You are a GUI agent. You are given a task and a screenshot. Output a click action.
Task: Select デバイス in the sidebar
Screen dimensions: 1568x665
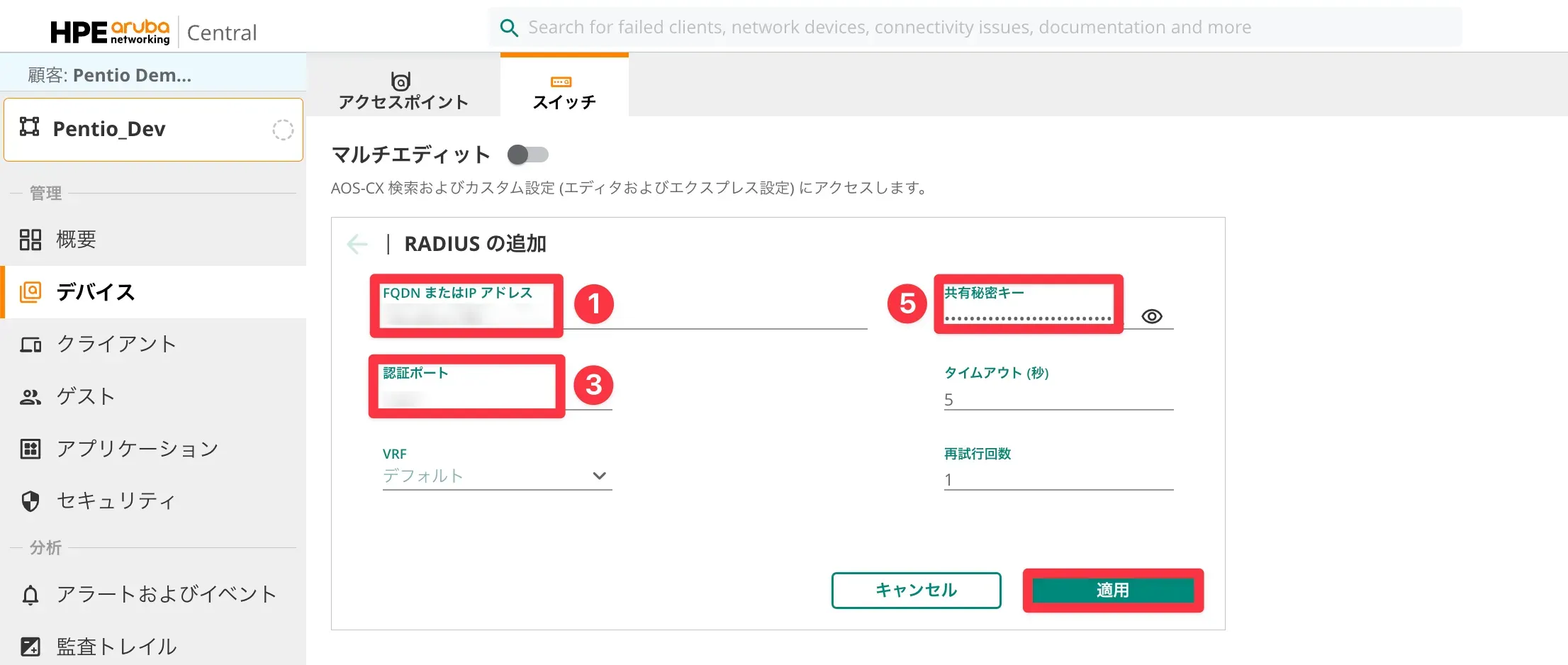coord(95,292)
